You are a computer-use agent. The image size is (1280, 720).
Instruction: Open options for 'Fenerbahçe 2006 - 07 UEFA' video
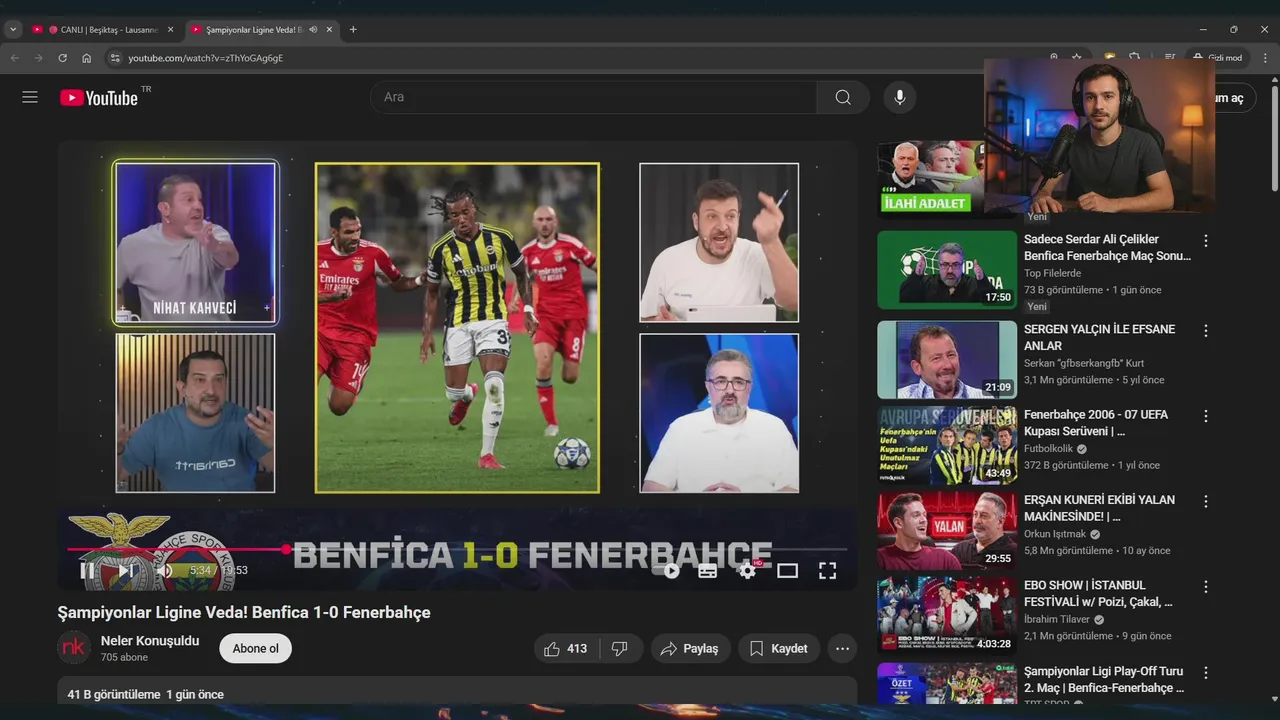[1206, 416]
